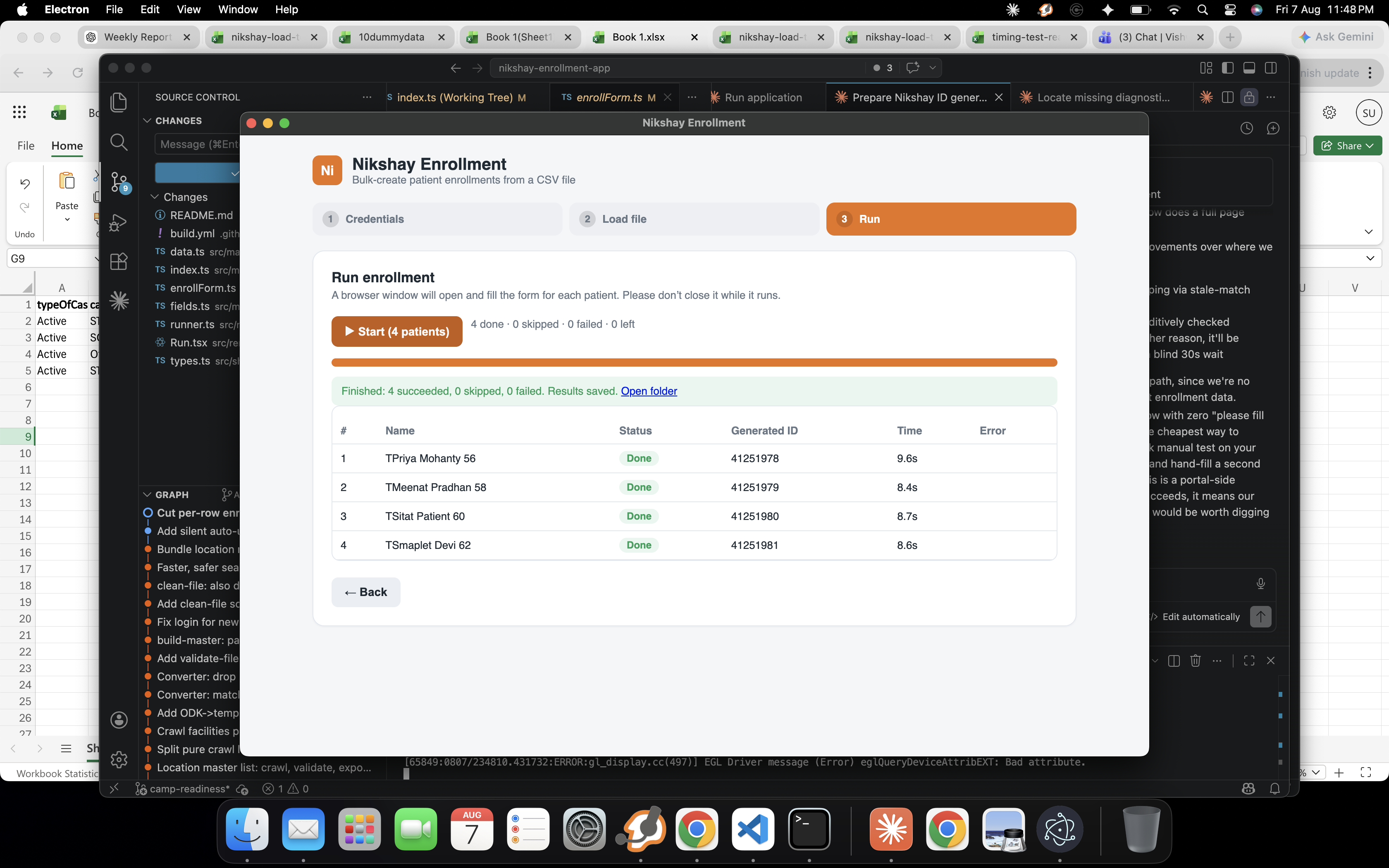Open macOS Control Center toggles
This screenshot has width=1389, height=868.
[x=1230, y=10]
